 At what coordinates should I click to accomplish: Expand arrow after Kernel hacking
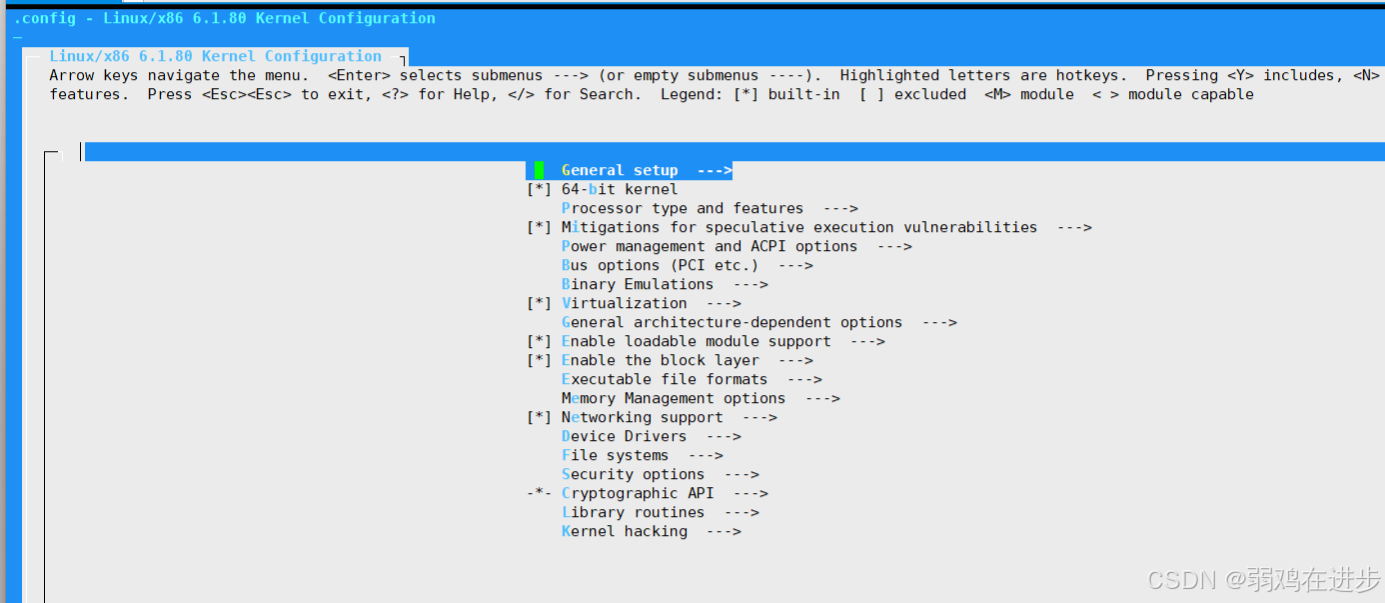[724, 531]
